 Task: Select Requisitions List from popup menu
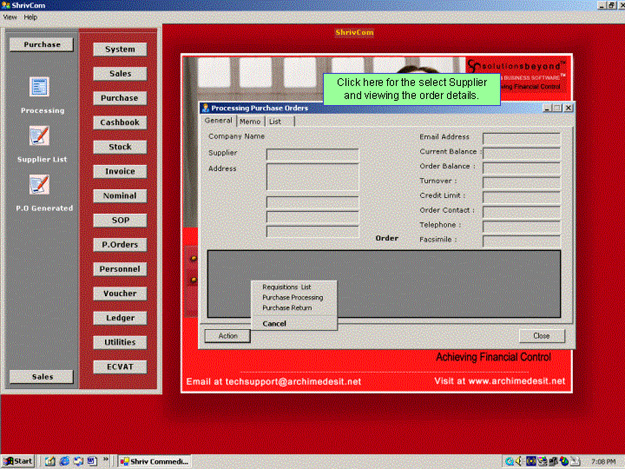click(286, 287)
